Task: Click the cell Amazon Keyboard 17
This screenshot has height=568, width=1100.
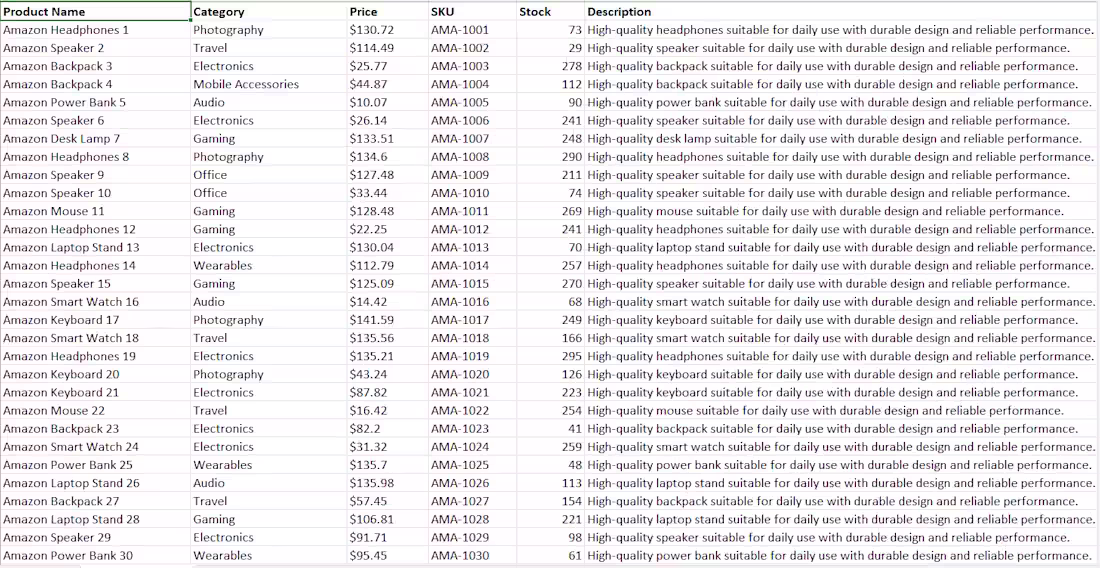Action: click(x=95, y=320)
